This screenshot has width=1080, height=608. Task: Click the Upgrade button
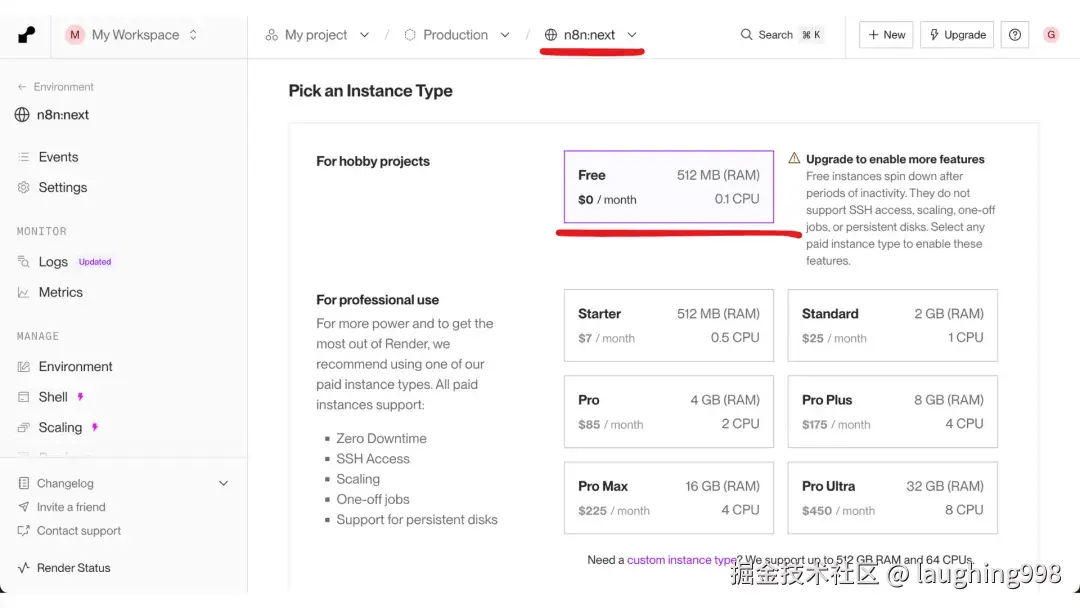pyautogui.click(x=957, y=34)
